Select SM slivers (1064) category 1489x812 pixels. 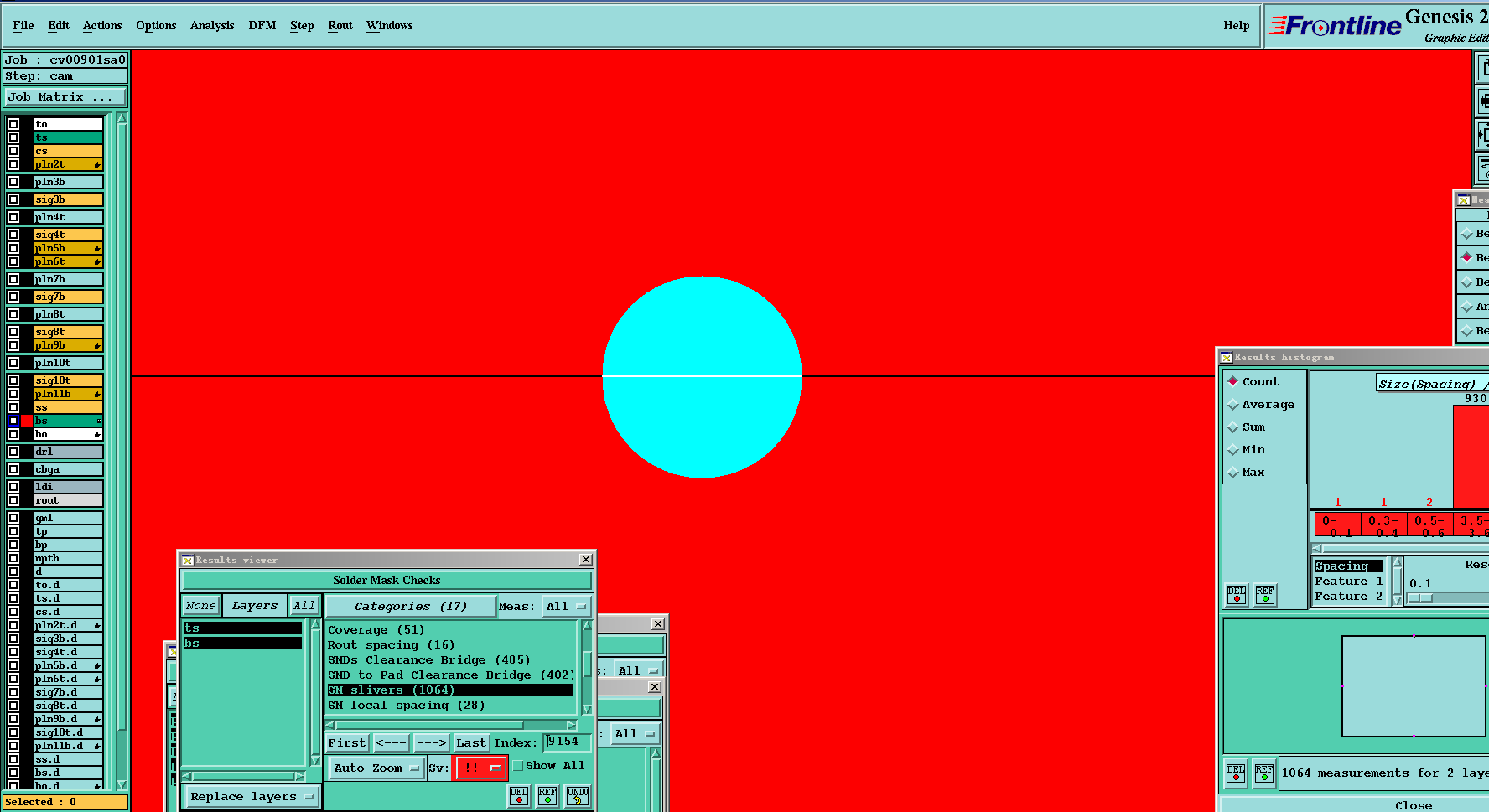point(451,690)
